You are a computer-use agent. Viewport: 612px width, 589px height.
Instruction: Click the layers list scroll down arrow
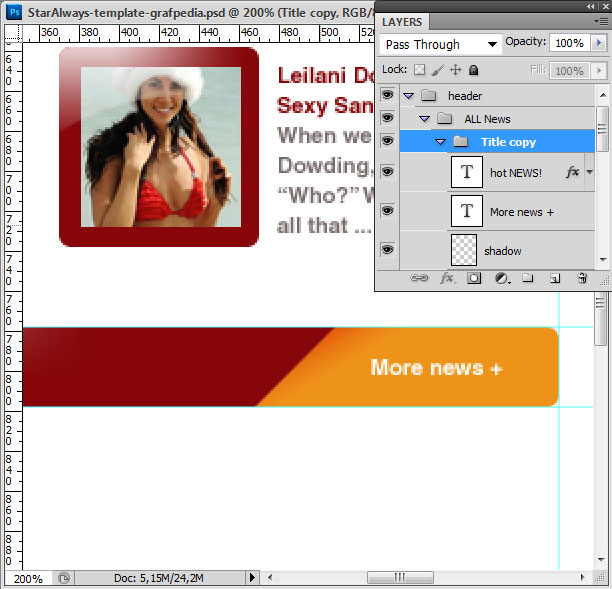[603, 259]
